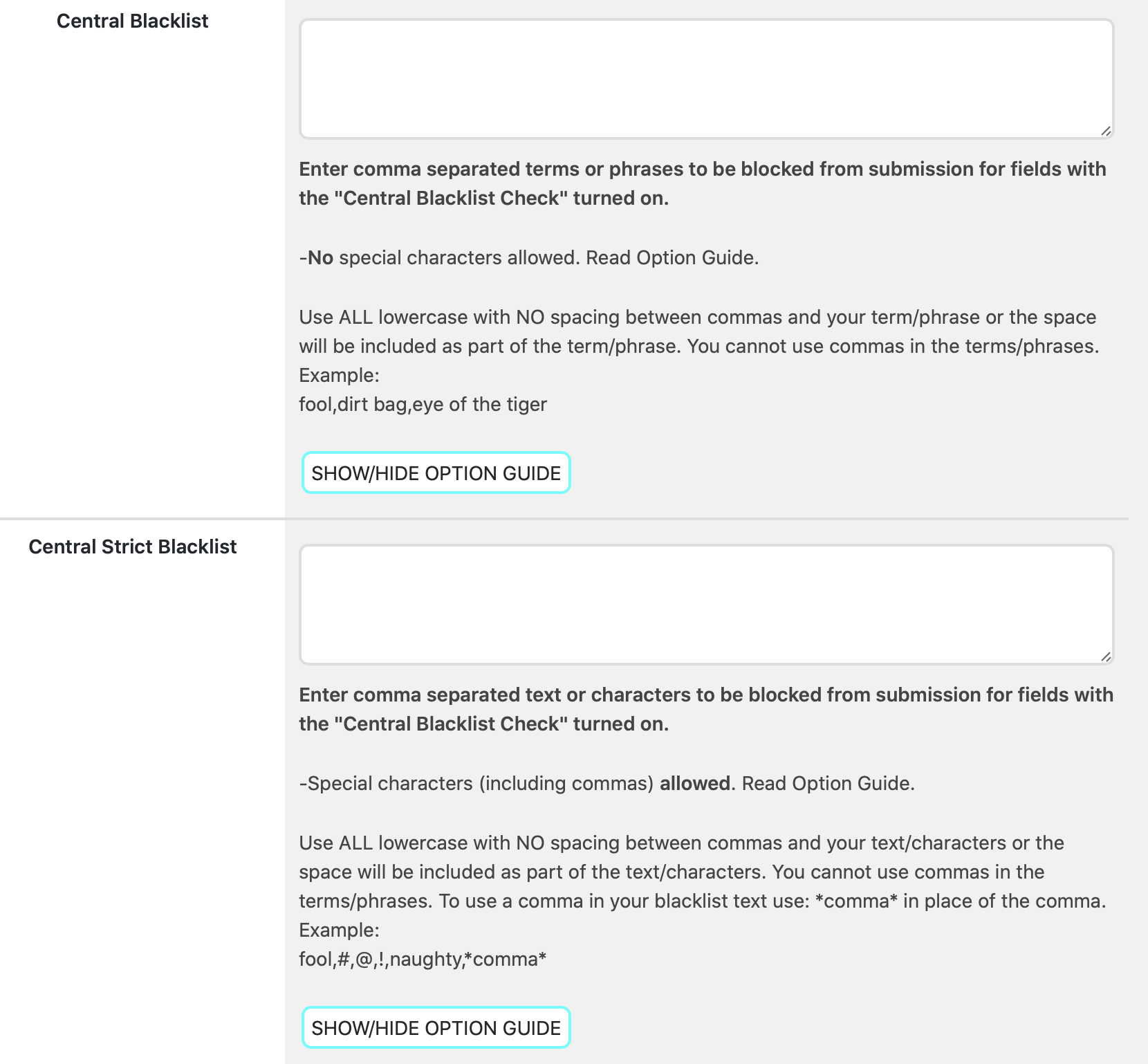Select the example text fool,dirt bag,eye of the tiger

coord(423,403)
